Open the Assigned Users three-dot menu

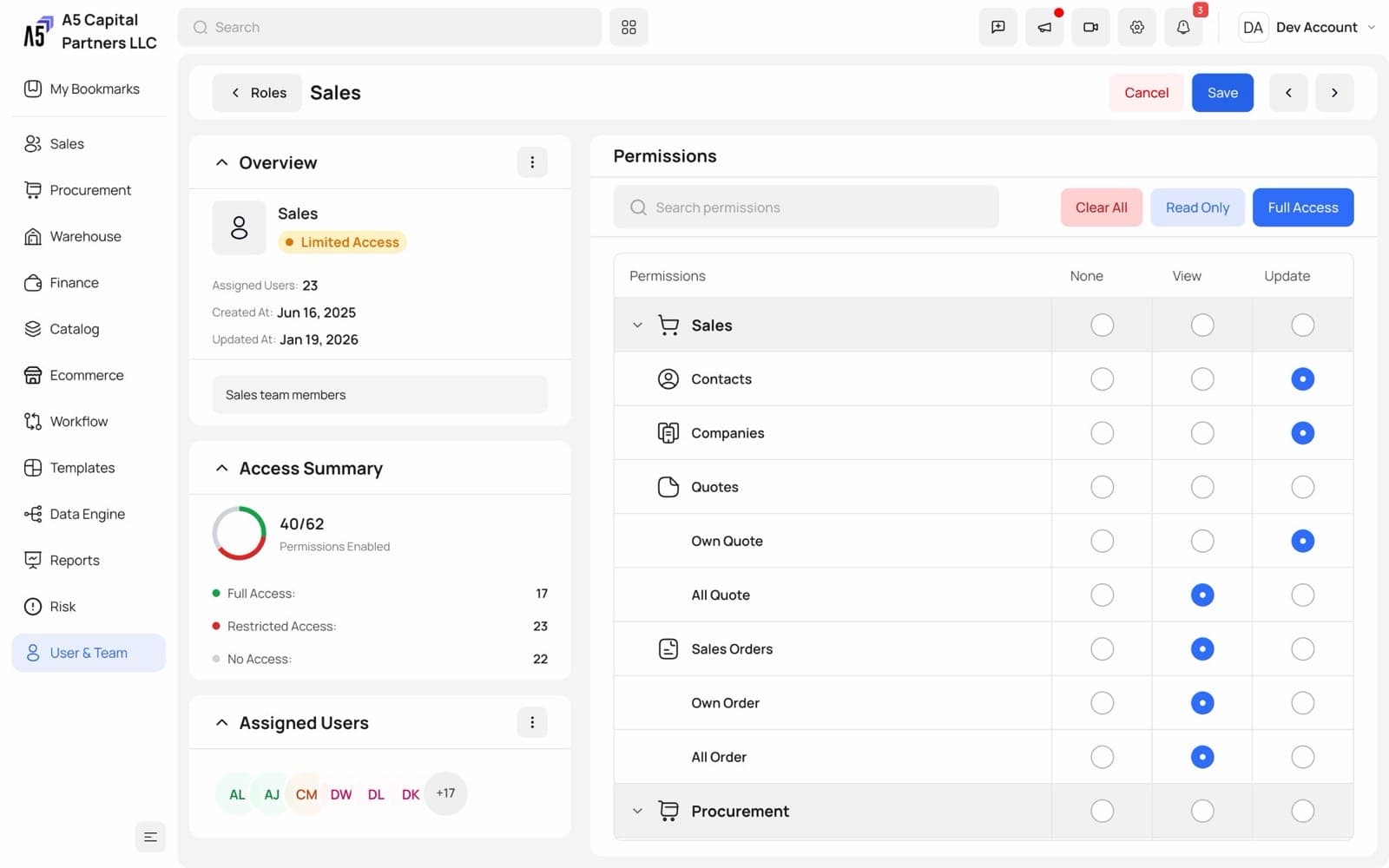click(x=532, y=722)
